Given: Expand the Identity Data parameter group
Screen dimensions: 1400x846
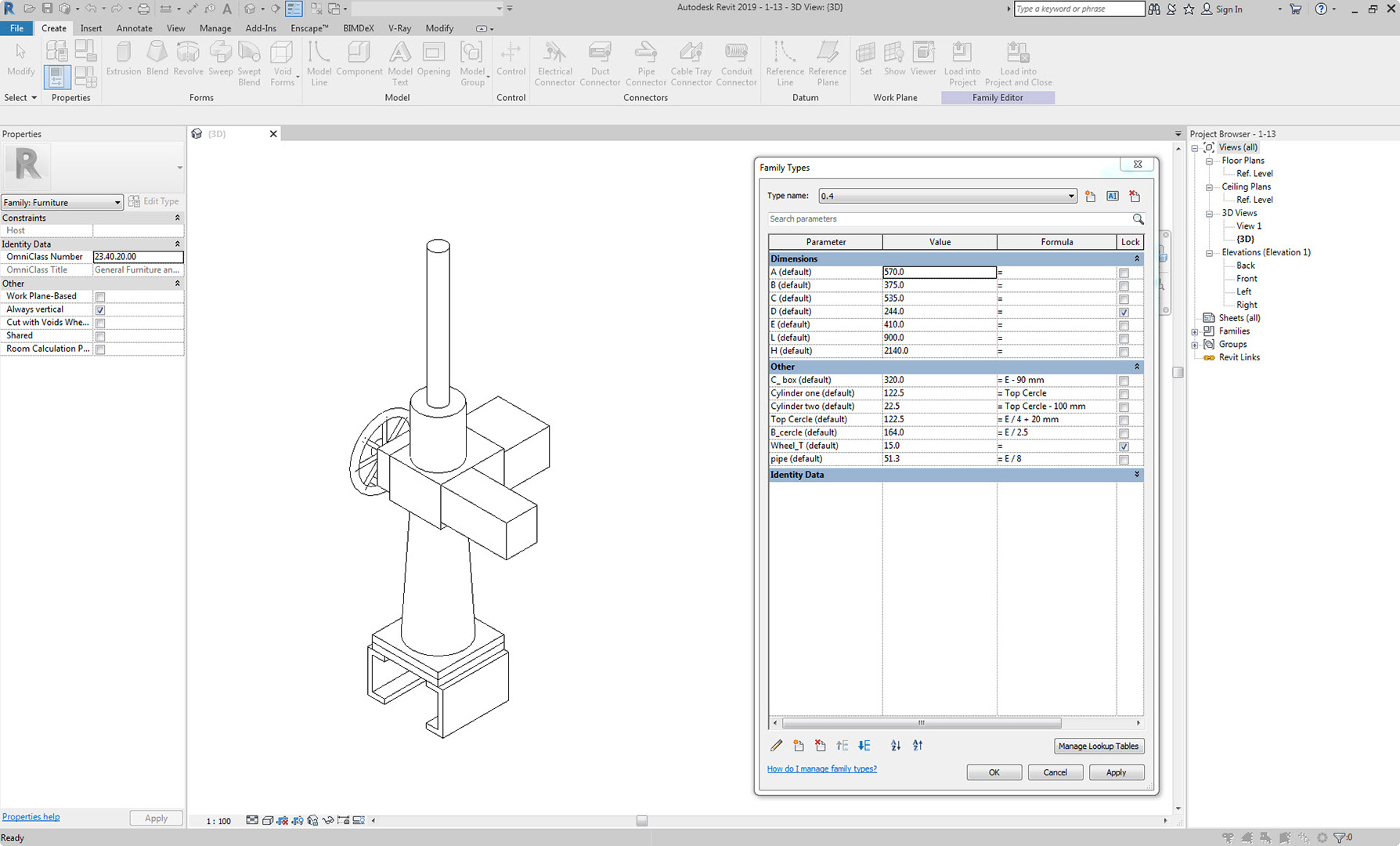Looking at the screenshot, I should (x=1137, y=475).
